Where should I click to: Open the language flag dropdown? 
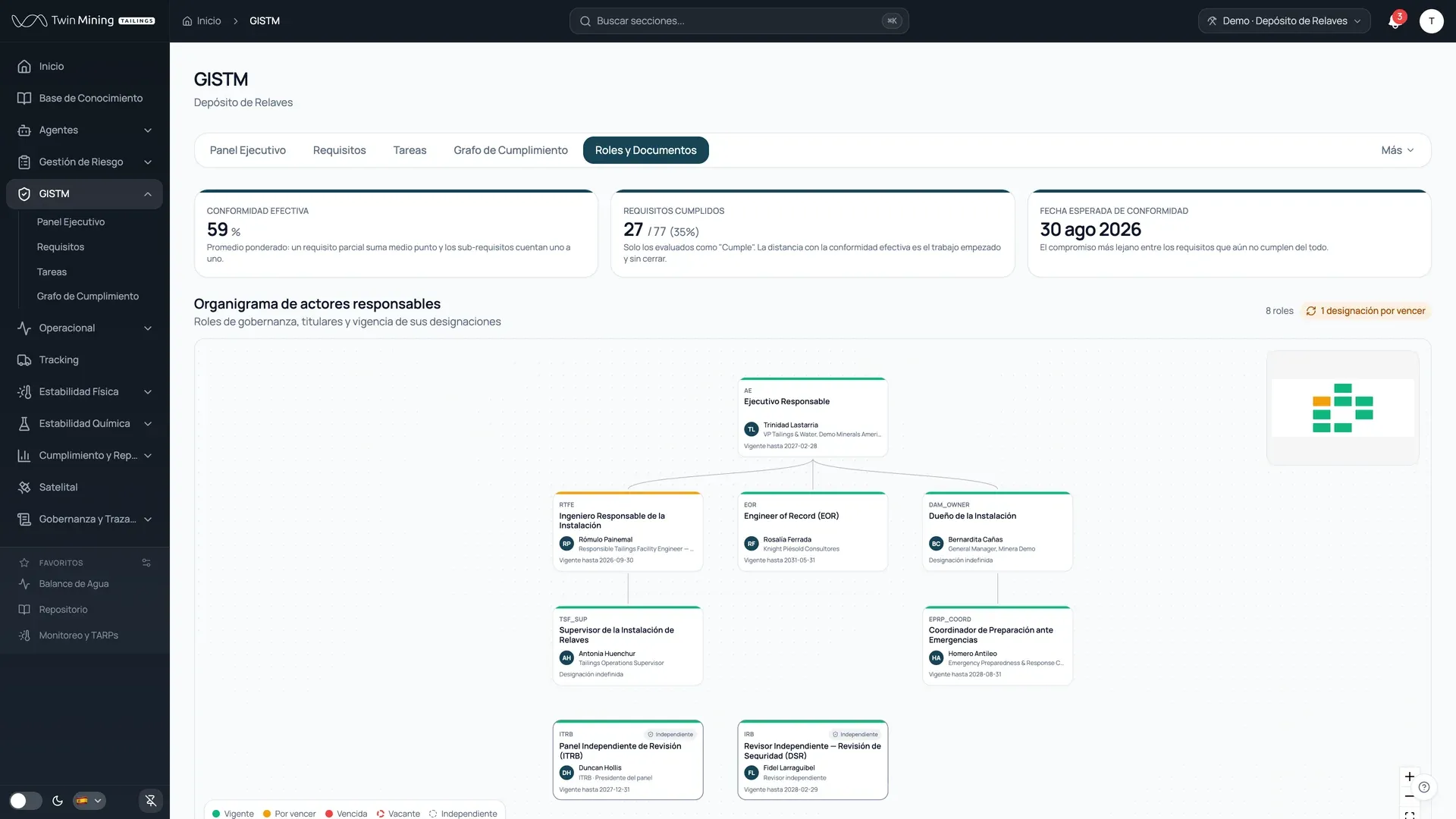point(89,801)
